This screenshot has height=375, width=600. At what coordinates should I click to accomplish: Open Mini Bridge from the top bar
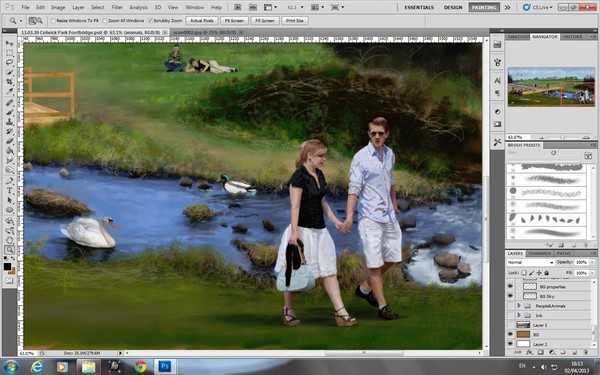click(x=253, y=7)
